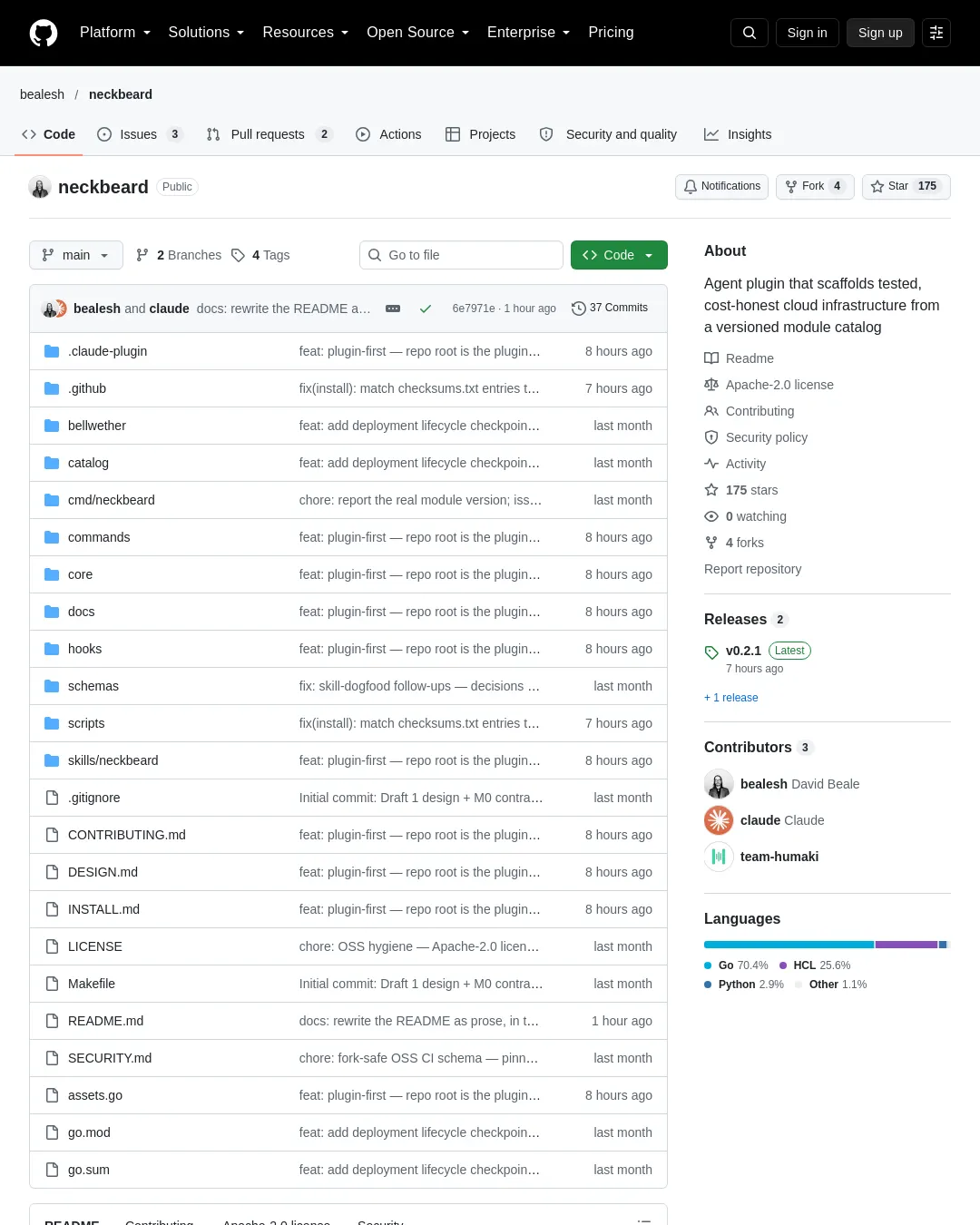Click the README.md file icon

click(52, 1021)
